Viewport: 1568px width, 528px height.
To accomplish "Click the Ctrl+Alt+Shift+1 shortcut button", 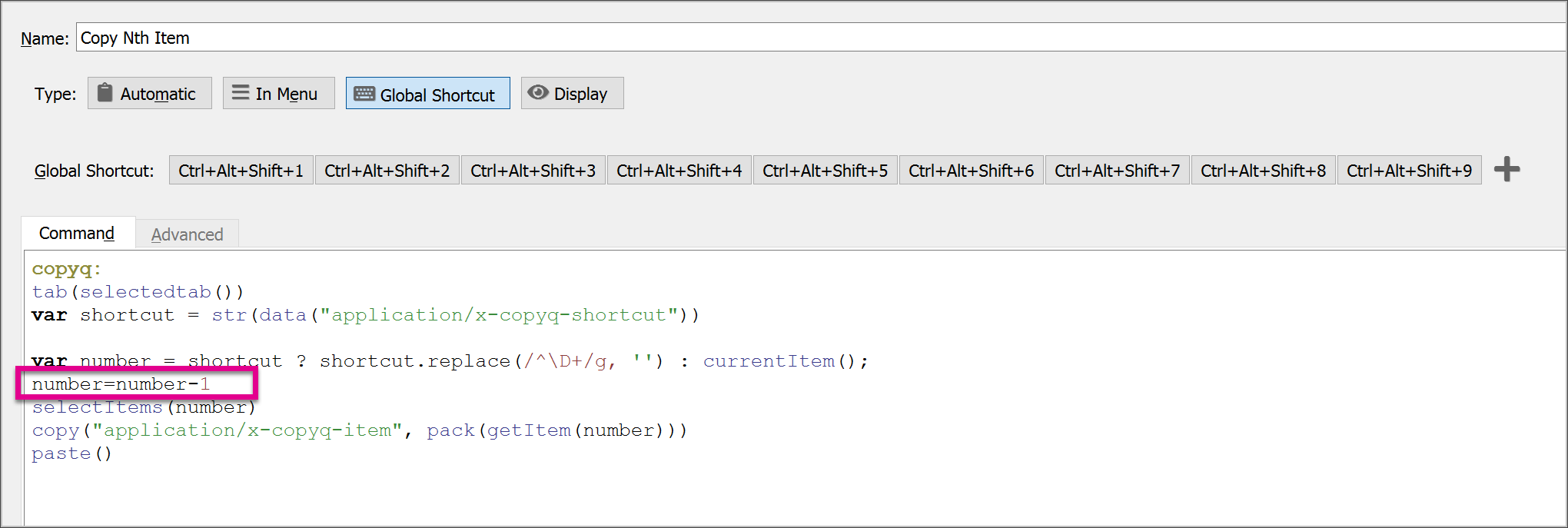I will click(x=241, y=171).
